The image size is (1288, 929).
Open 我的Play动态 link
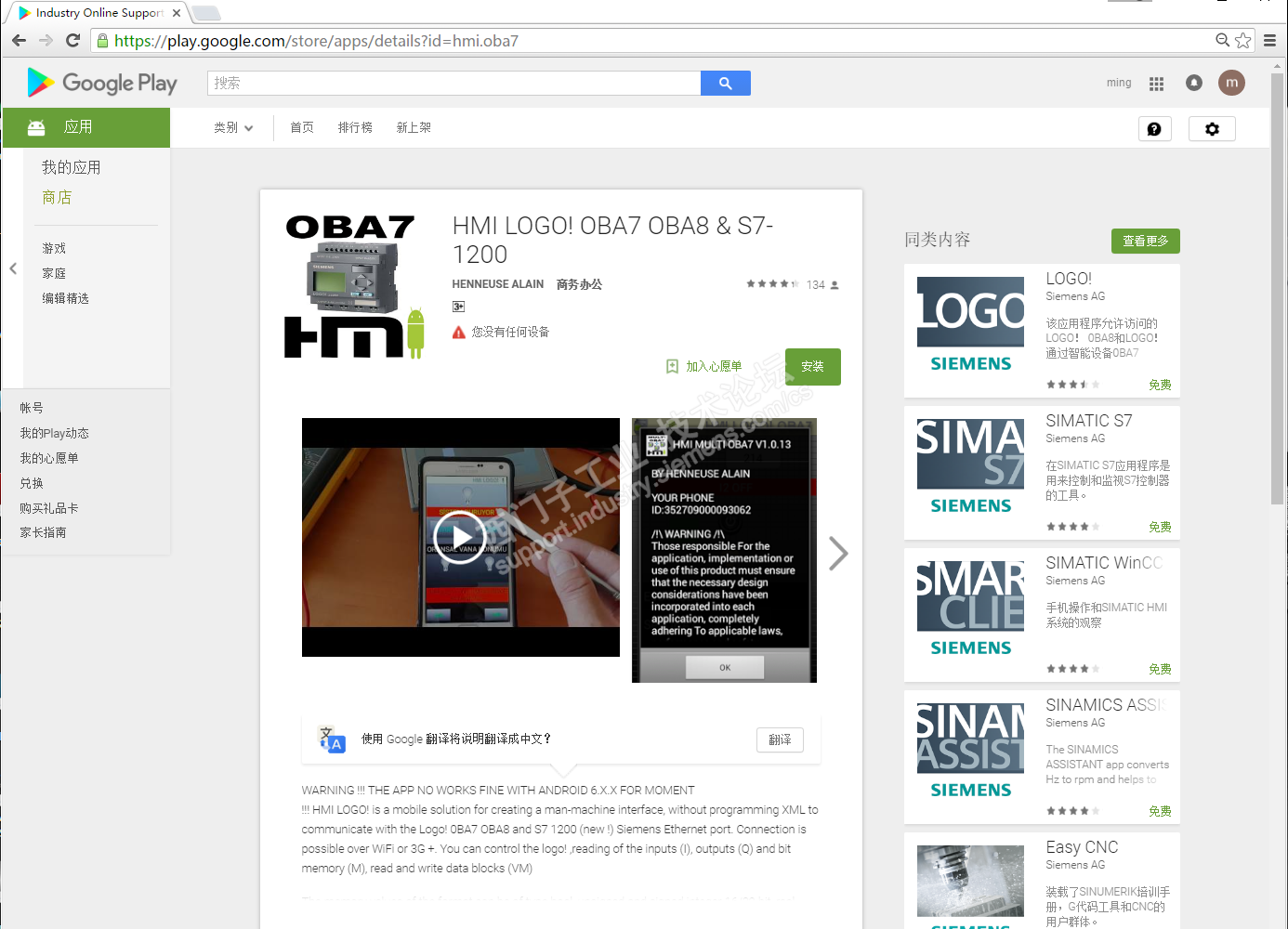[x=55, y=433]
